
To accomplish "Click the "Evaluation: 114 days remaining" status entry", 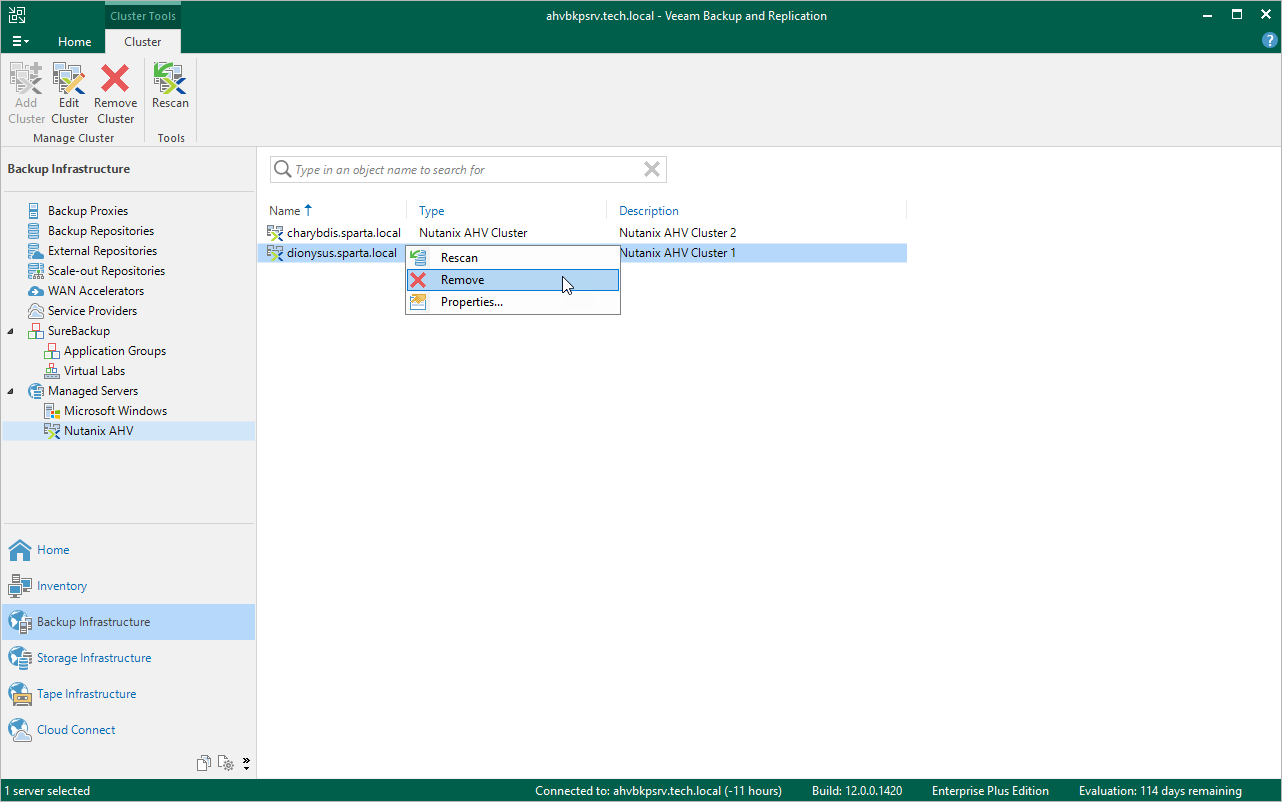I will coord(1160,791).
